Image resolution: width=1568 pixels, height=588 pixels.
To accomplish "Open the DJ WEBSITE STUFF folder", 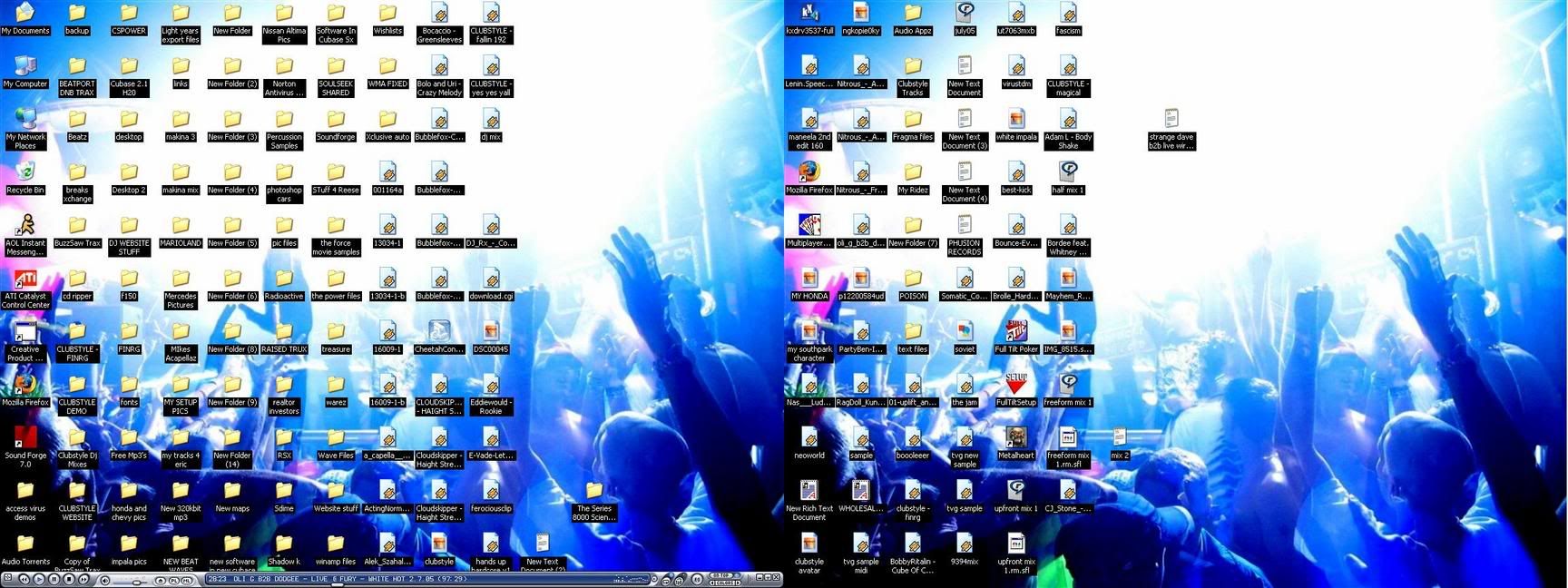I will click(x=129, y=235).
